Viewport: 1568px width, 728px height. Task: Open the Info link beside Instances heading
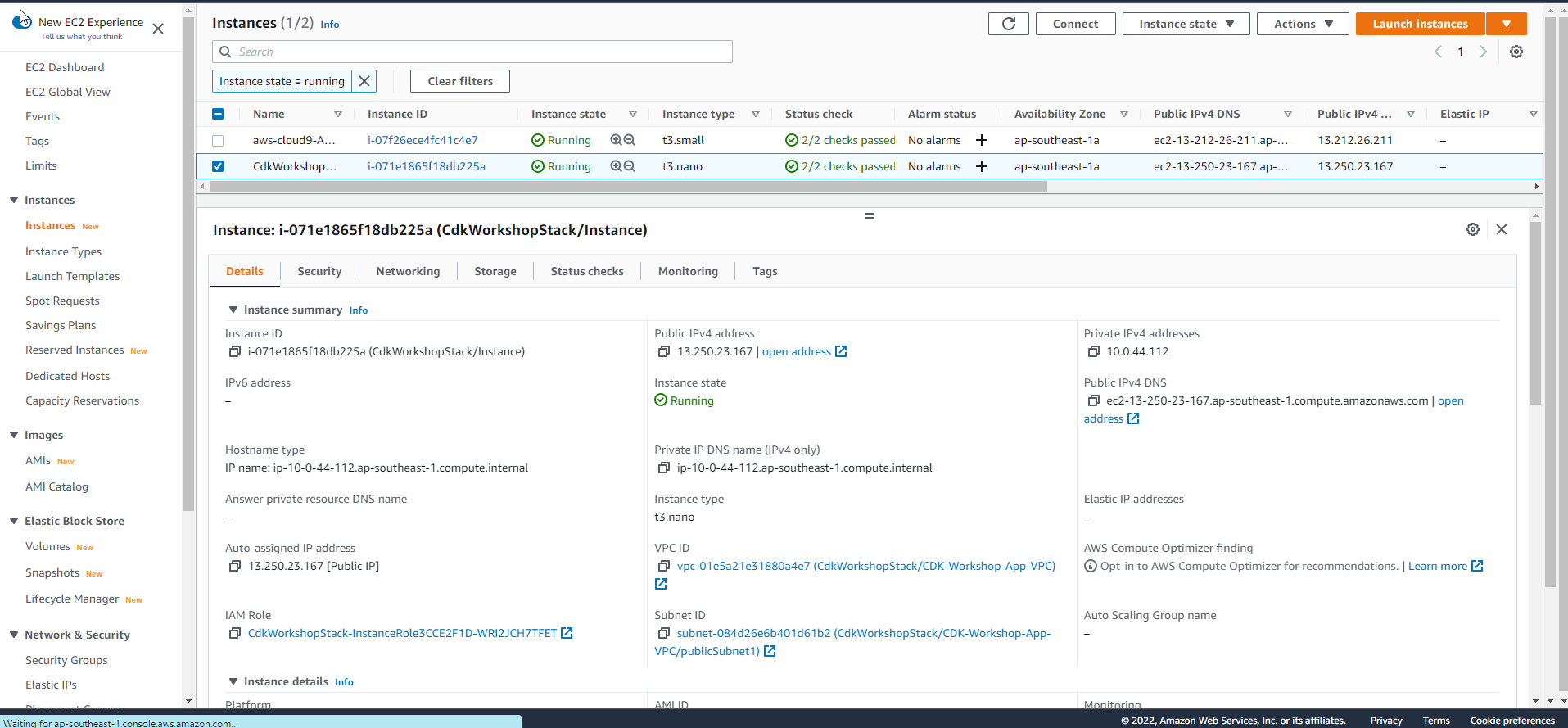[330, 25]
